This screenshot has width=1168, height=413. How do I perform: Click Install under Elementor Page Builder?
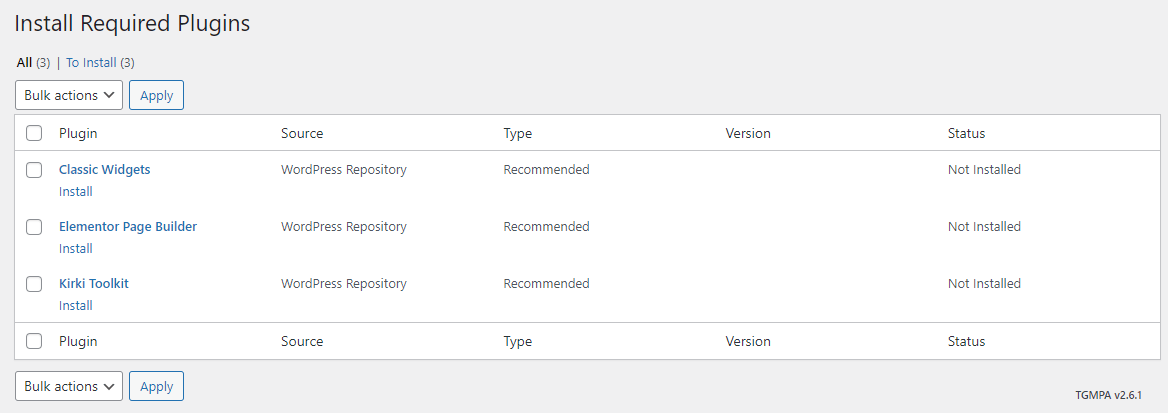[x=76, y=249]
